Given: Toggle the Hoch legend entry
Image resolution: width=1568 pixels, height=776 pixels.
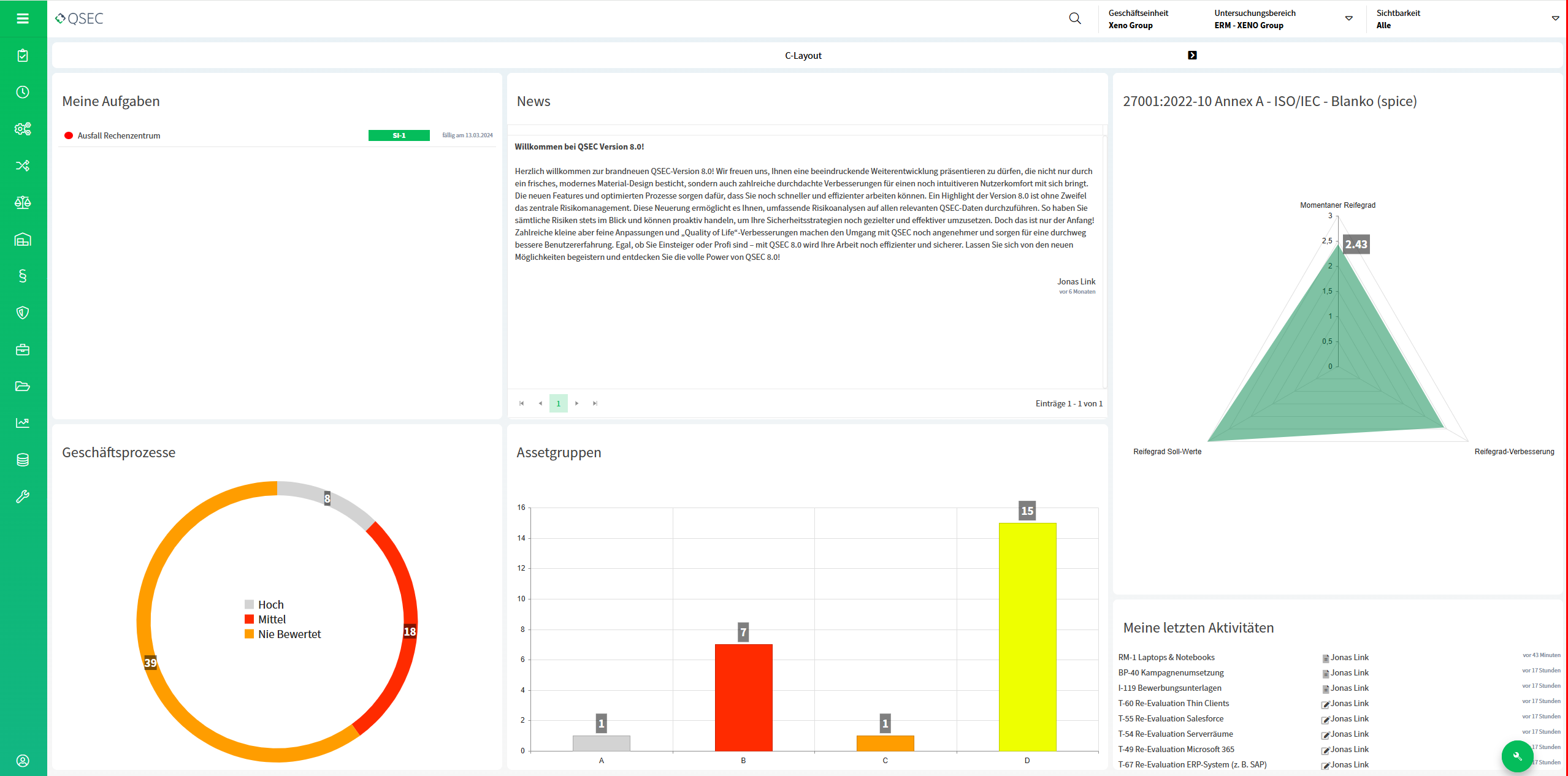Looking at the screenshot, I should [x=270, y=605].
